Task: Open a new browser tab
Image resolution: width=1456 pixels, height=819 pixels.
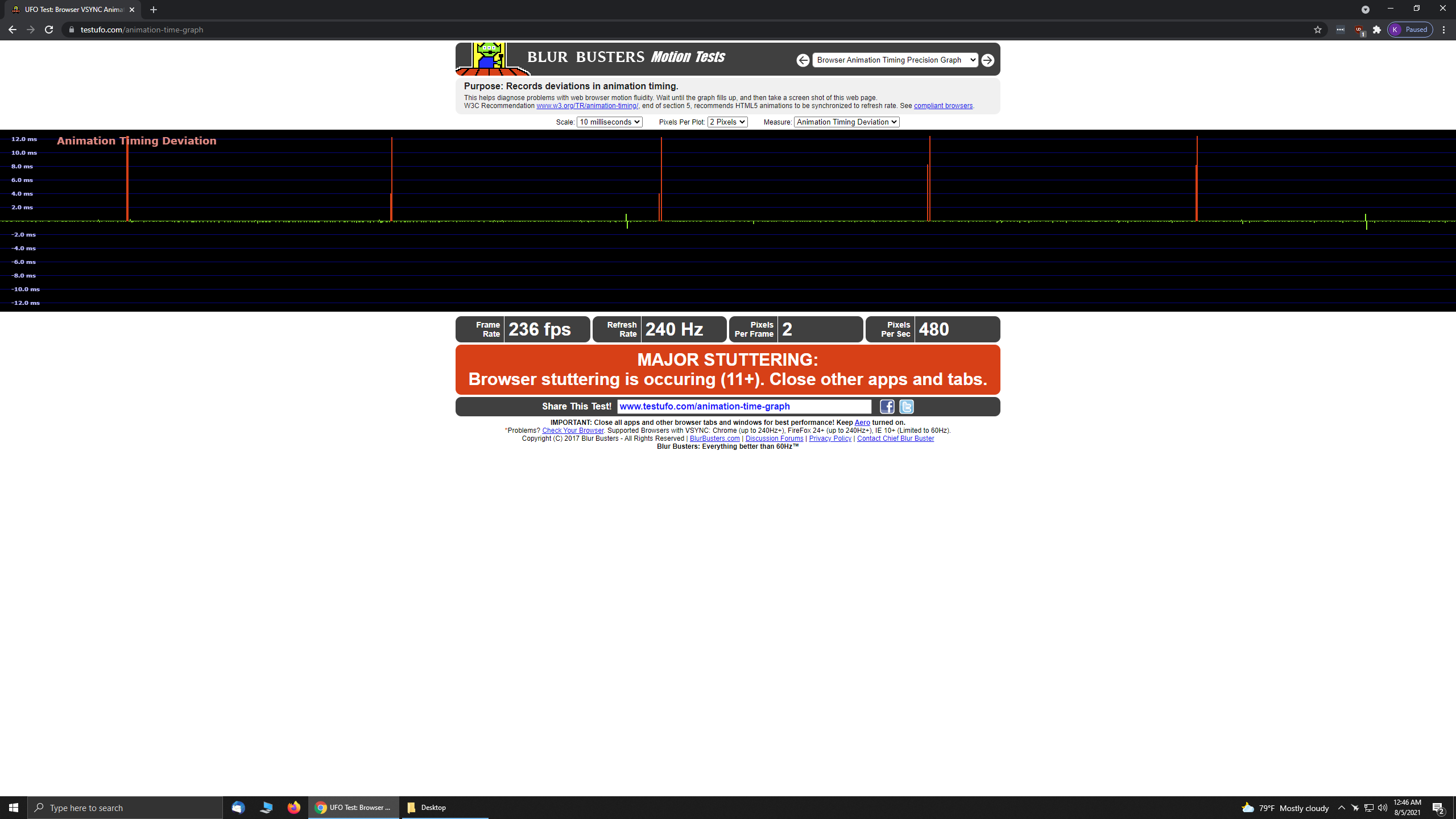Action: [x=154, y=10]
